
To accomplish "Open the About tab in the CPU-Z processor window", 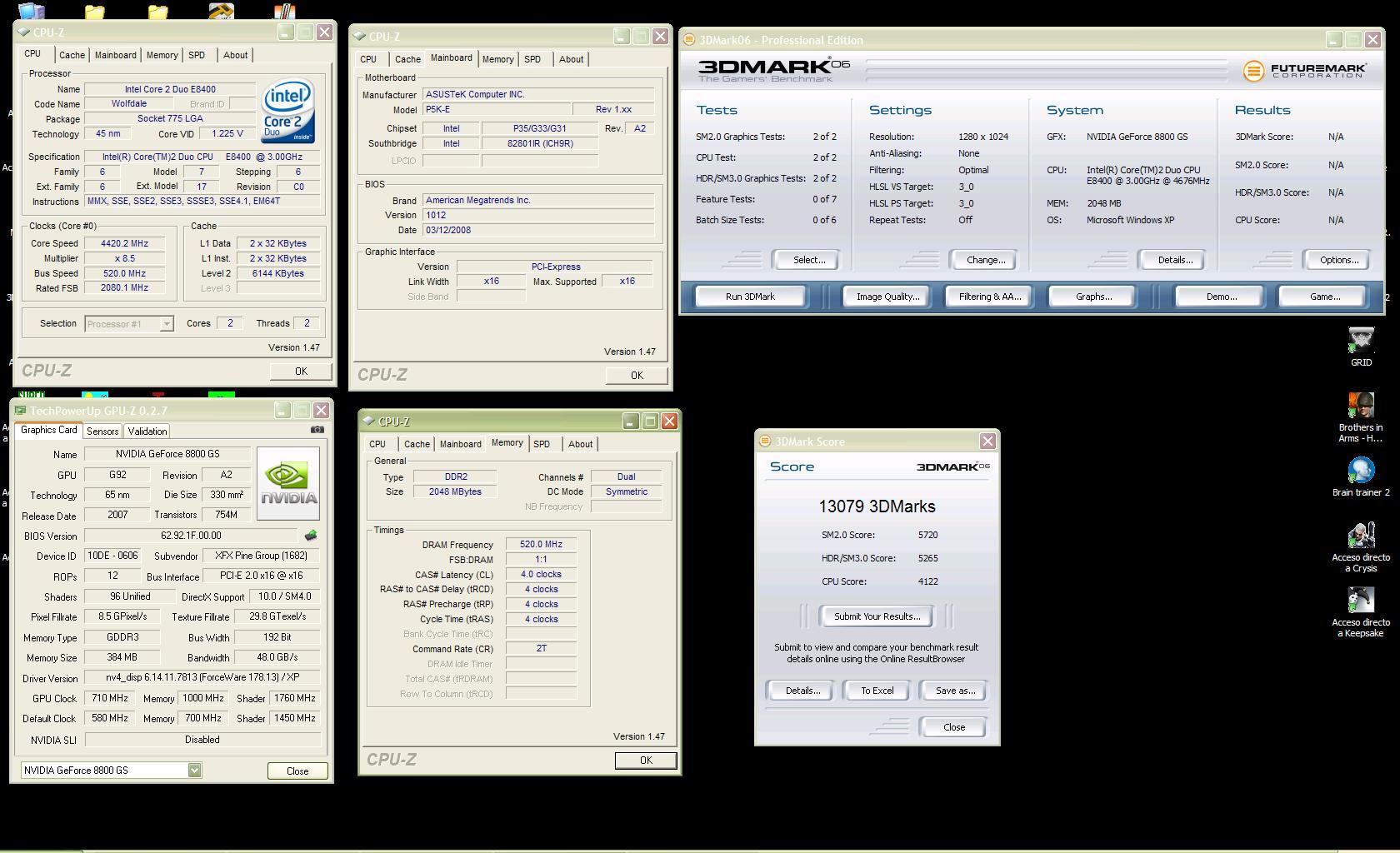I will 235,55.
